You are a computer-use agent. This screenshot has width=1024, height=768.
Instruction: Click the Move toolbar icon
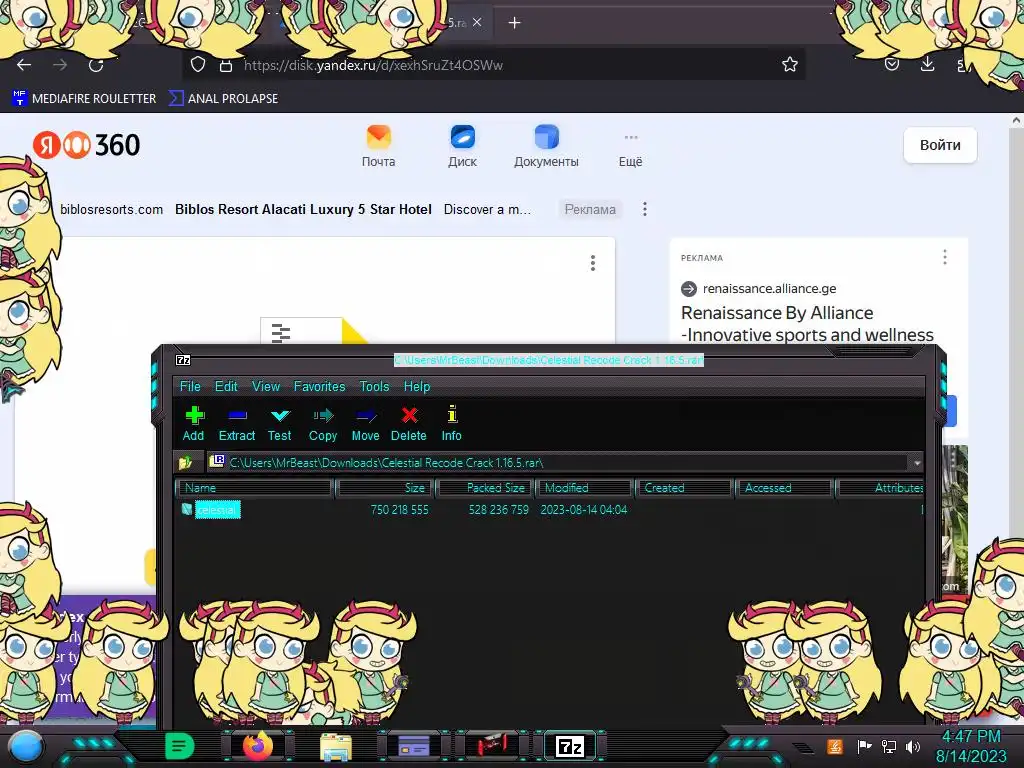(366, 424)
